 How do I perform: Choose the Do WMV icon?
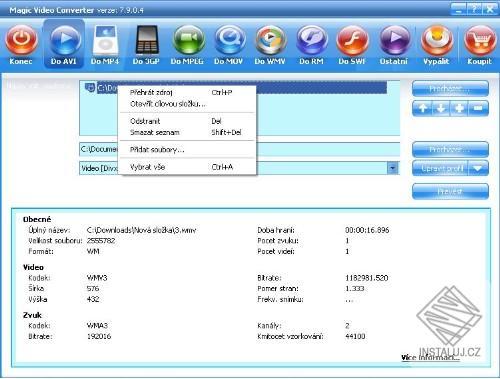[x=270, y=41]
